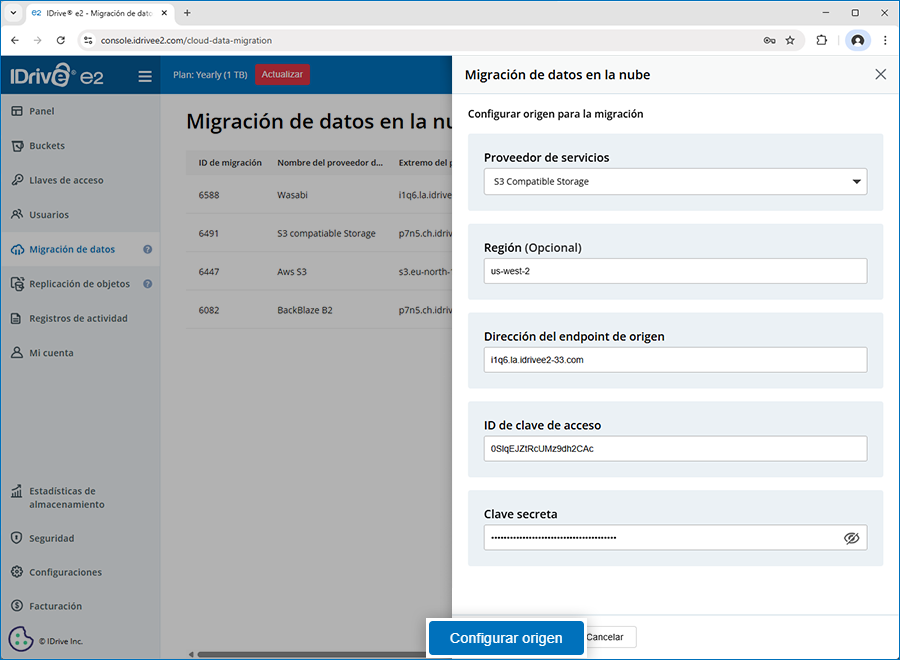Close the Migración de datos panel
The height and width of the screenshot is (660, 900).
click(x=880, y=75)
